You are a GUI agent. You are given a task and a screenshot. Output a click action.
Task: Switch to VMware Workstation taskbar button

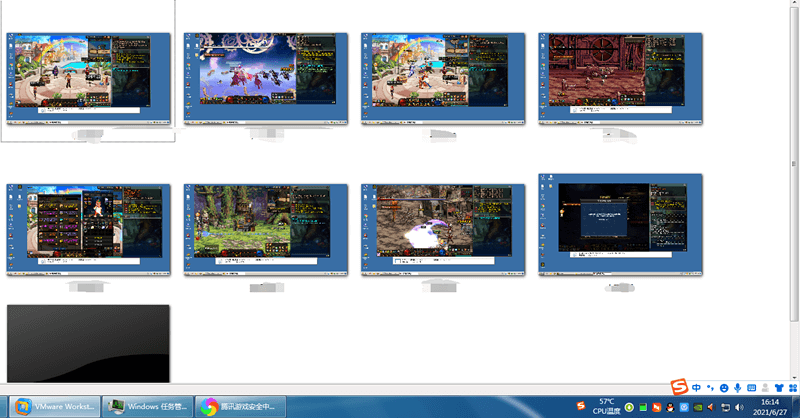tap(55, 407)
